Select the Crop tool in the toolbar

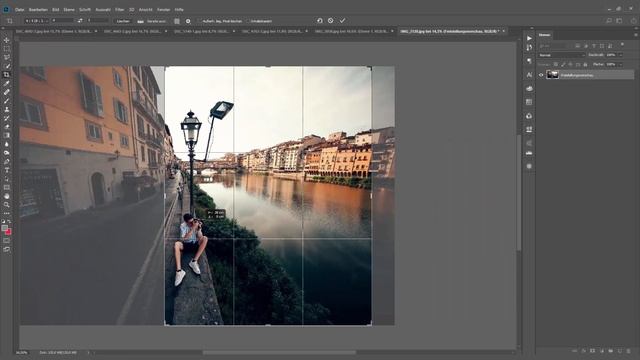tap(7, 75)
